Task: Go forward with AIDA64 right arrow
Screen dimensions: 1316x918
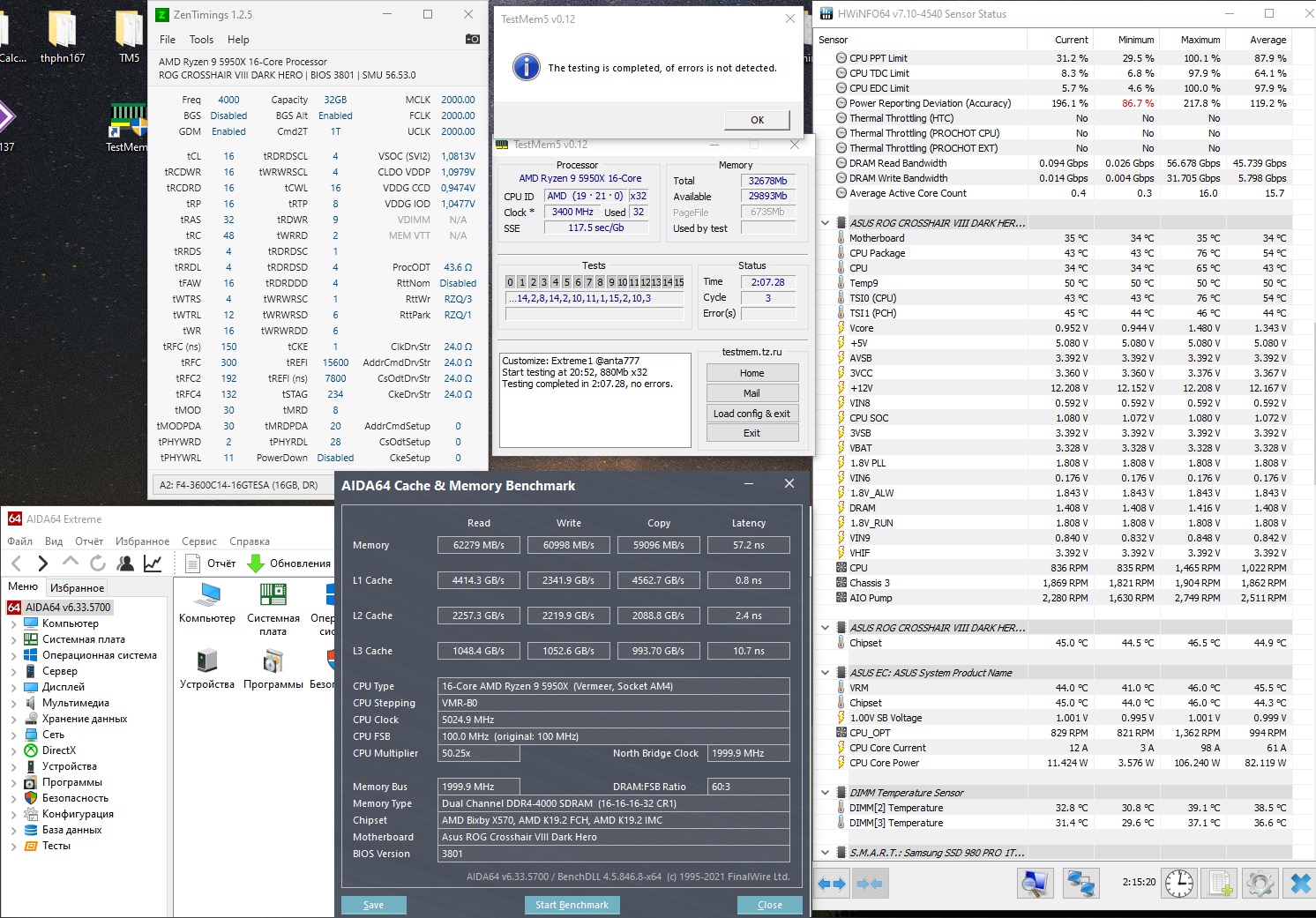Action: 42,563
